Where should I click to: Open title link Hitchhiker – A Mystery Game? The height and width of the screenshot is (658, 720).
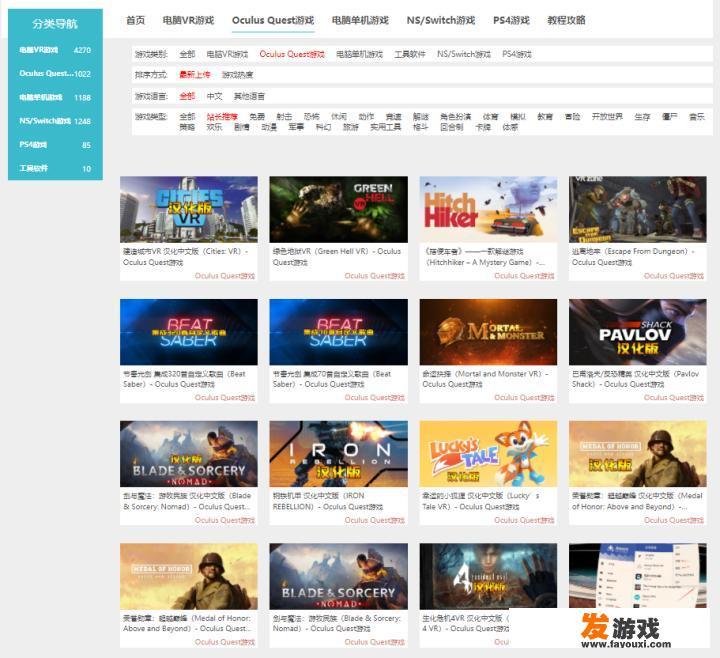click(484, 257)
